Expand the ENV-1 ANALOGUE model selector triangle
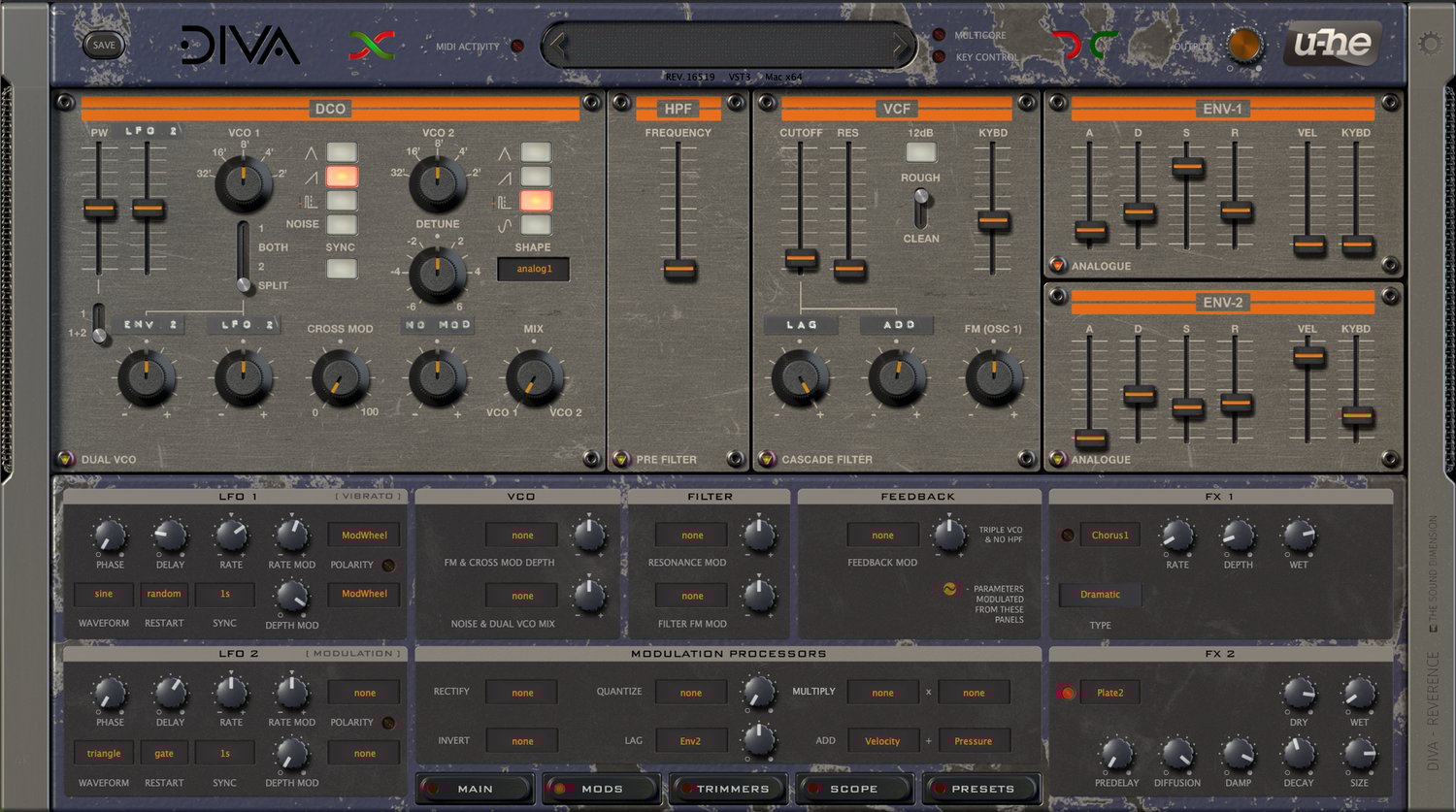 [1057, 265]
